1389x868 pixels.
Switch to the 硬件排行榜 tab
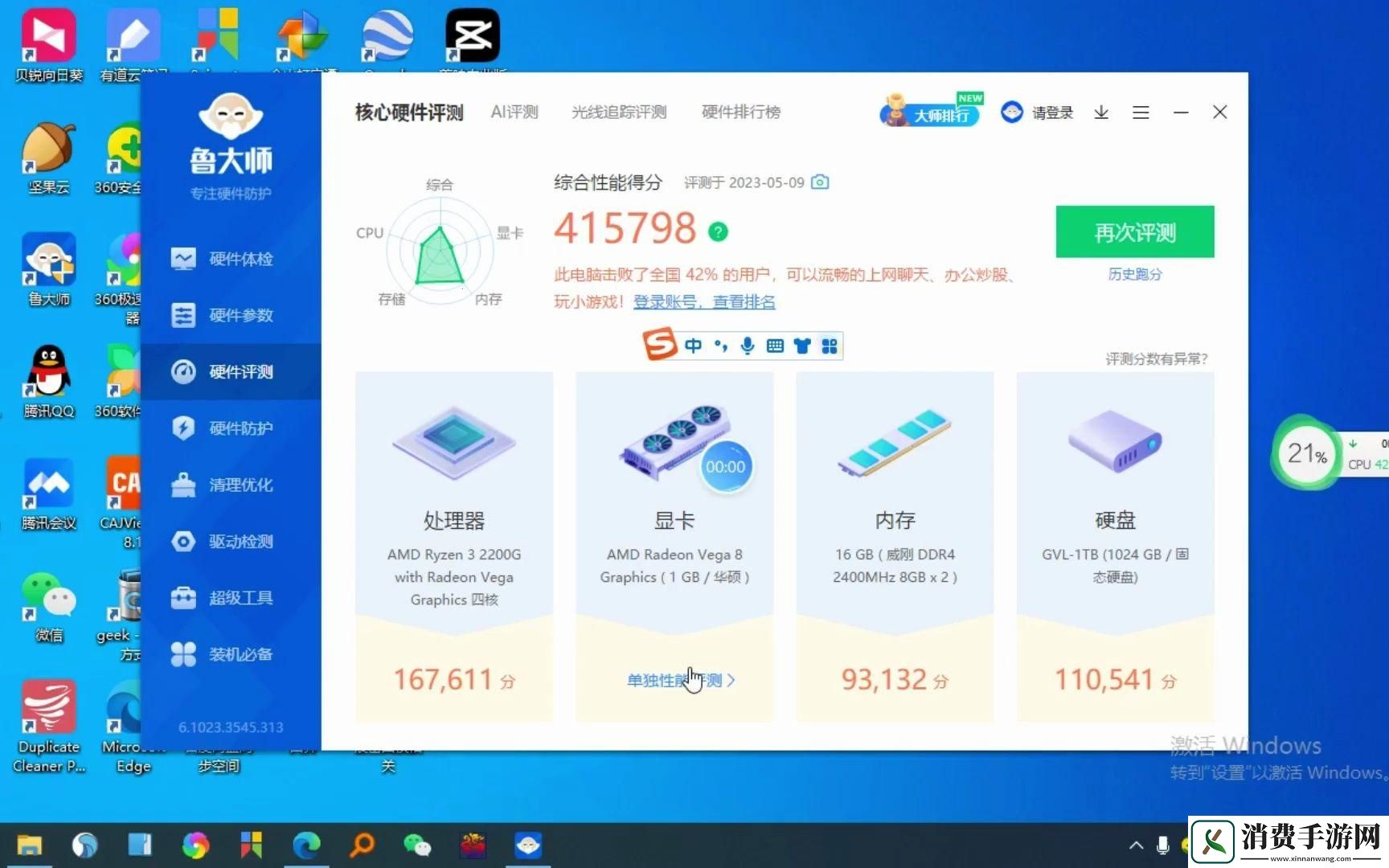click(741, 113)
